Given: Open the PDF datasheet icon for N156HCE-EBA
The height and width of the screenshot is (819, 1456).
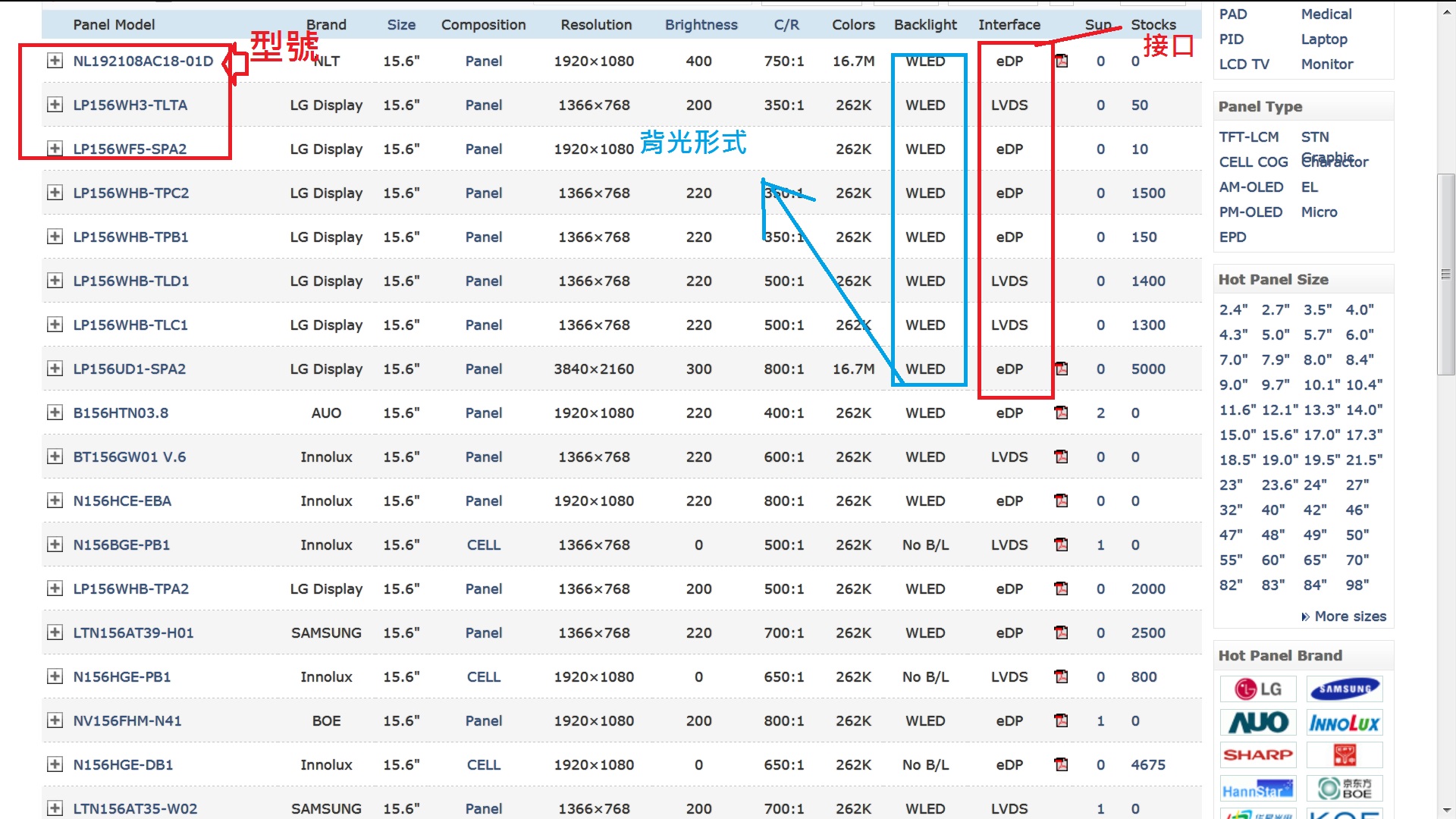Looking at the screenshot, I should tap(1062, 501).
